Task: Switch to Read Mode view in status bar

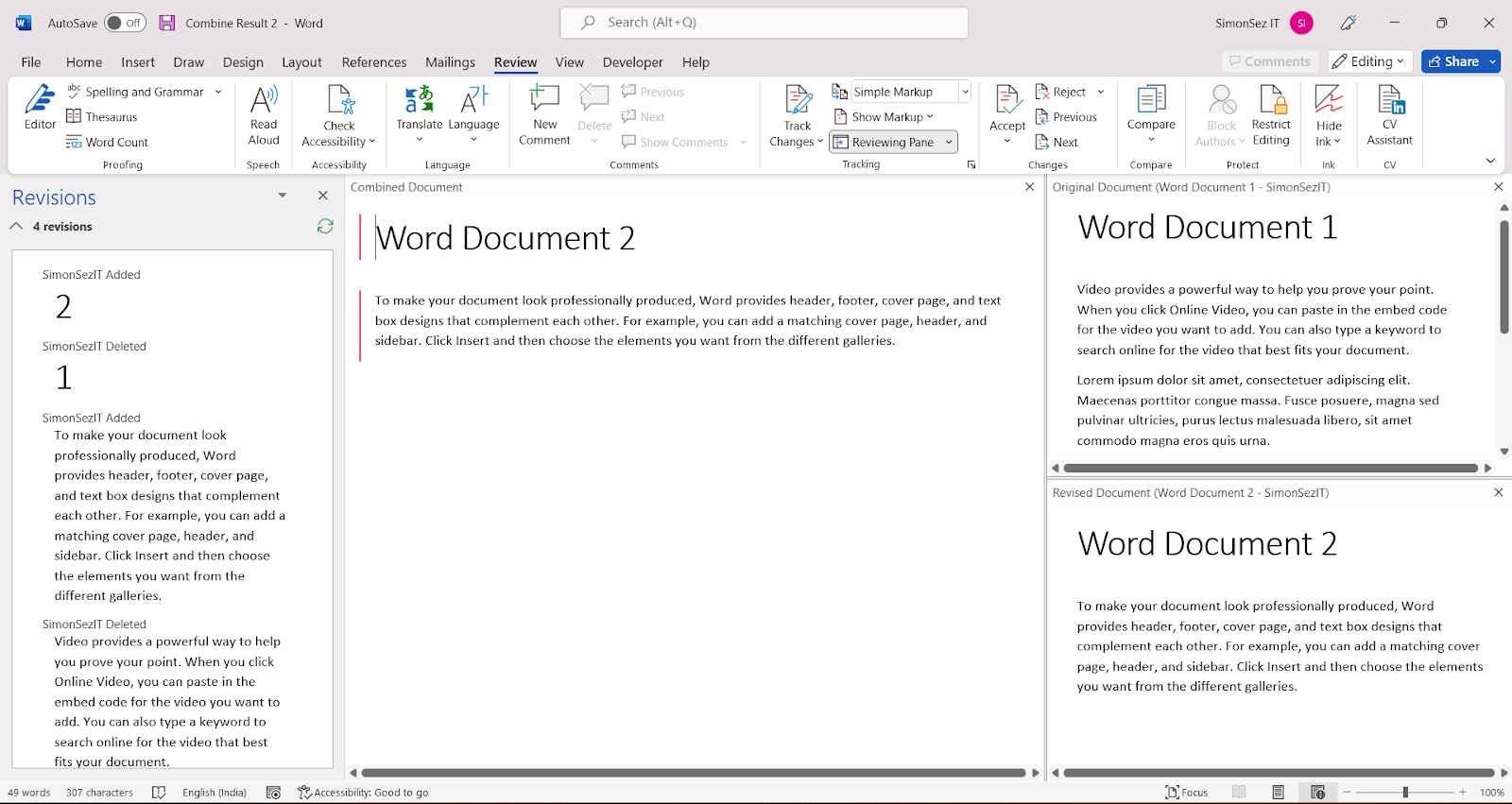Action: click(x=1239, y=792)
